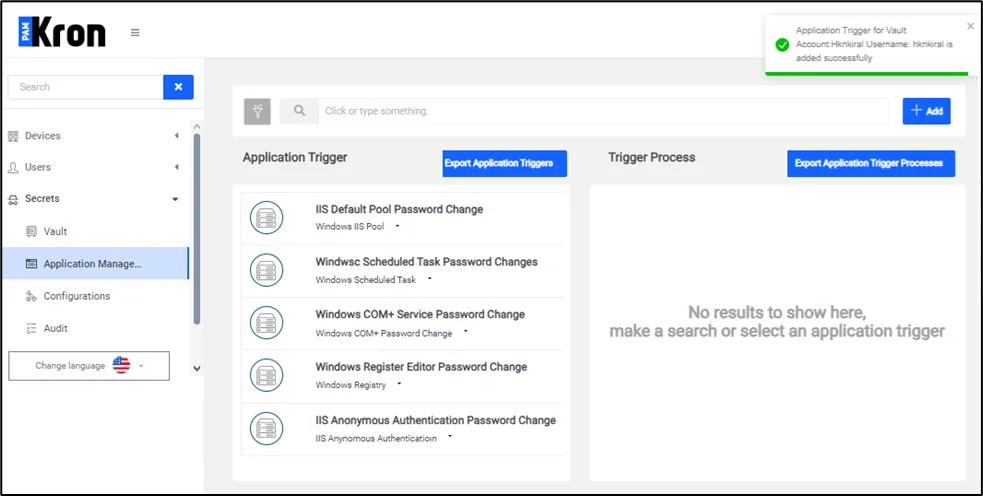Click the Secrets sidebar icon
Viewport: 983px width, 496px height.
point(13,199)
